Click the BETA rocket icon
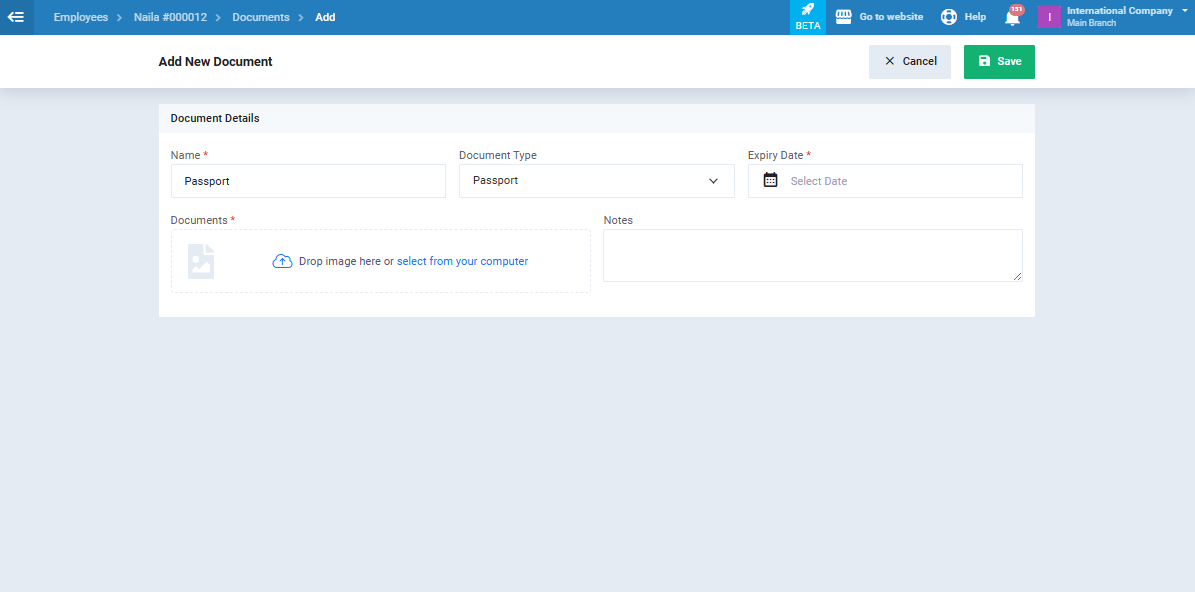The height and width of the screenshot is (592, 1195). [x=807, y=10]
